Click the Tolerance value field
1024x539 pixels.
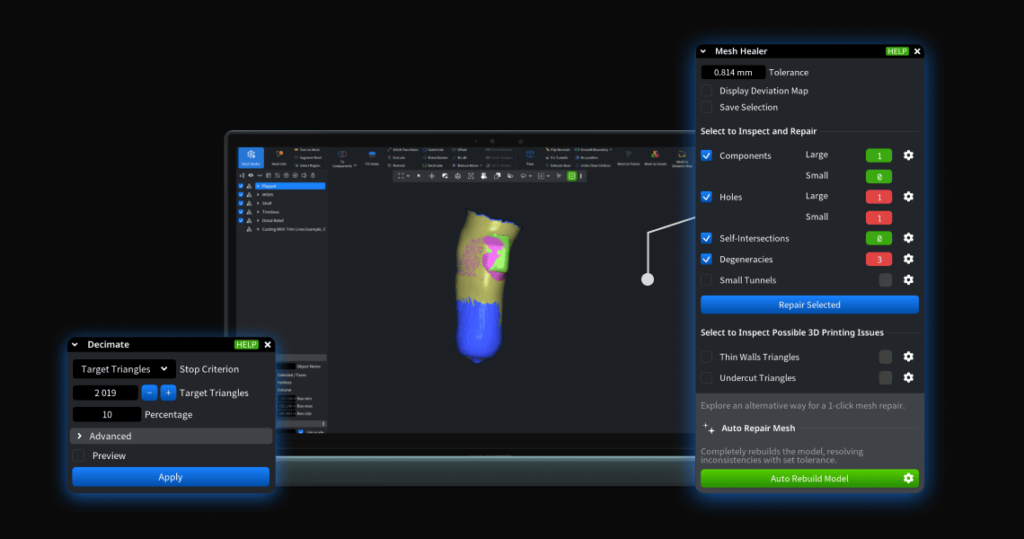click(733, 73)
